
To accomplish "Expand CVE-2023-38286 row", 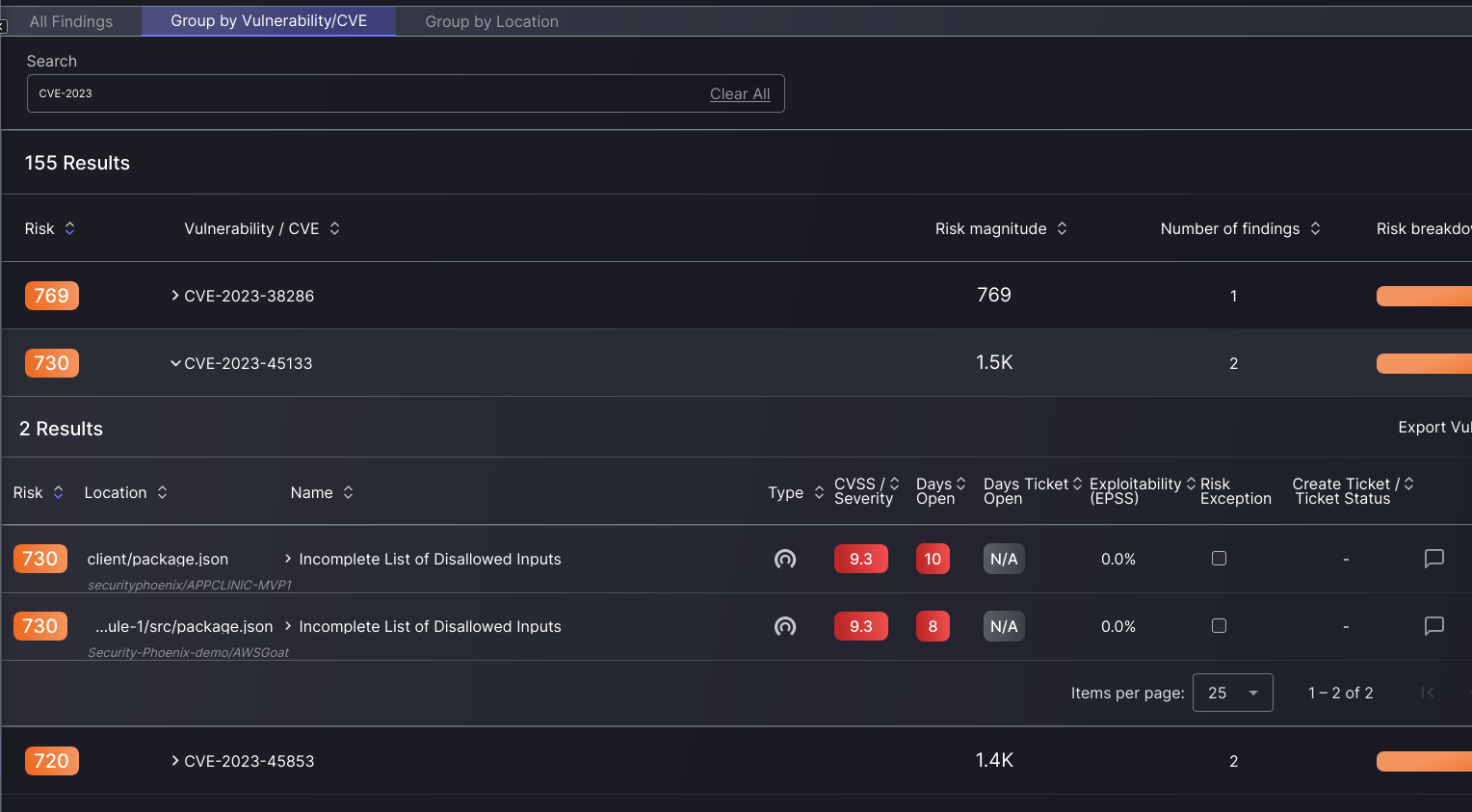I will coord(175,296).
